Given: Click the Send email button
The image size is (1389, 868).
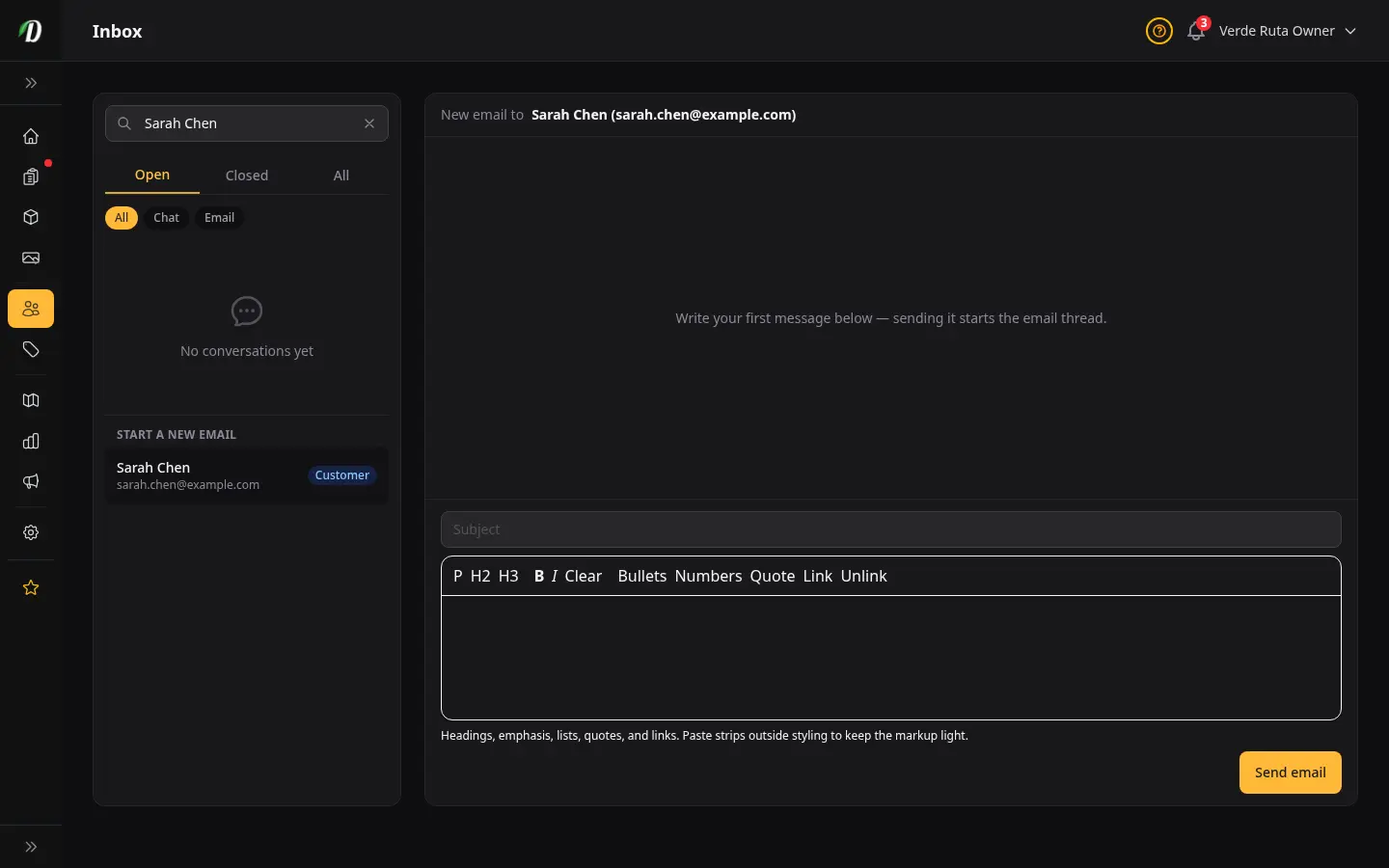Looking at the screenshot, I should [1291, 773].
